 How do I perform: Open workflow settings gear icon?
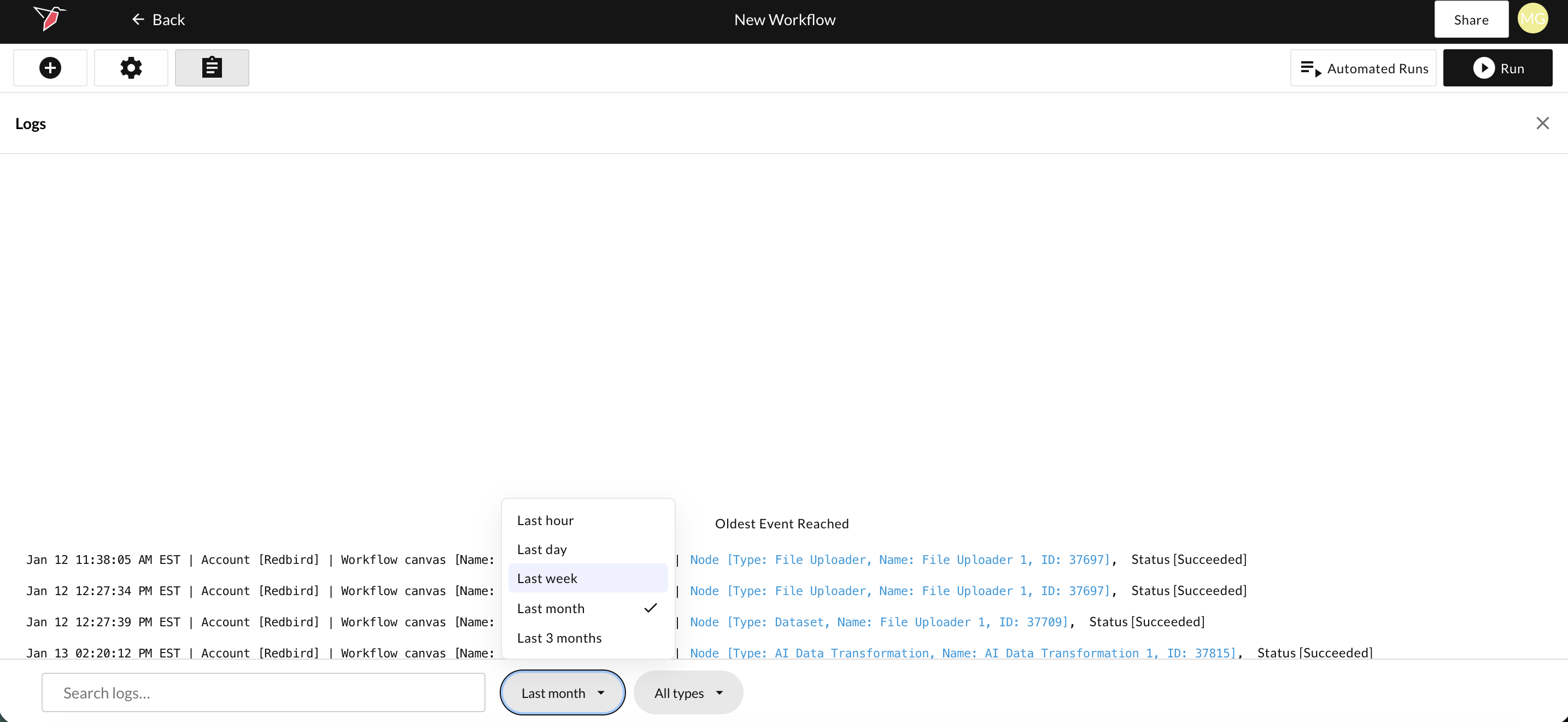tap(131, 68)
